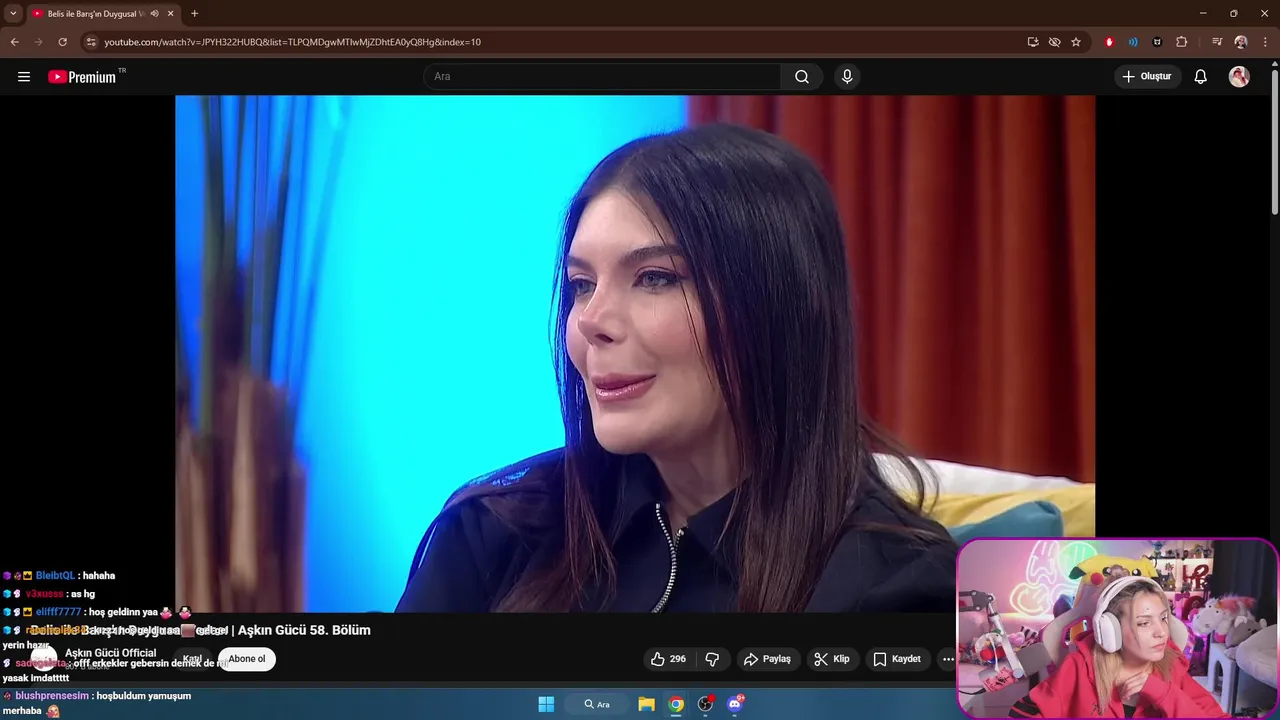Click chat username blushprensesim

tap(52, 696)
